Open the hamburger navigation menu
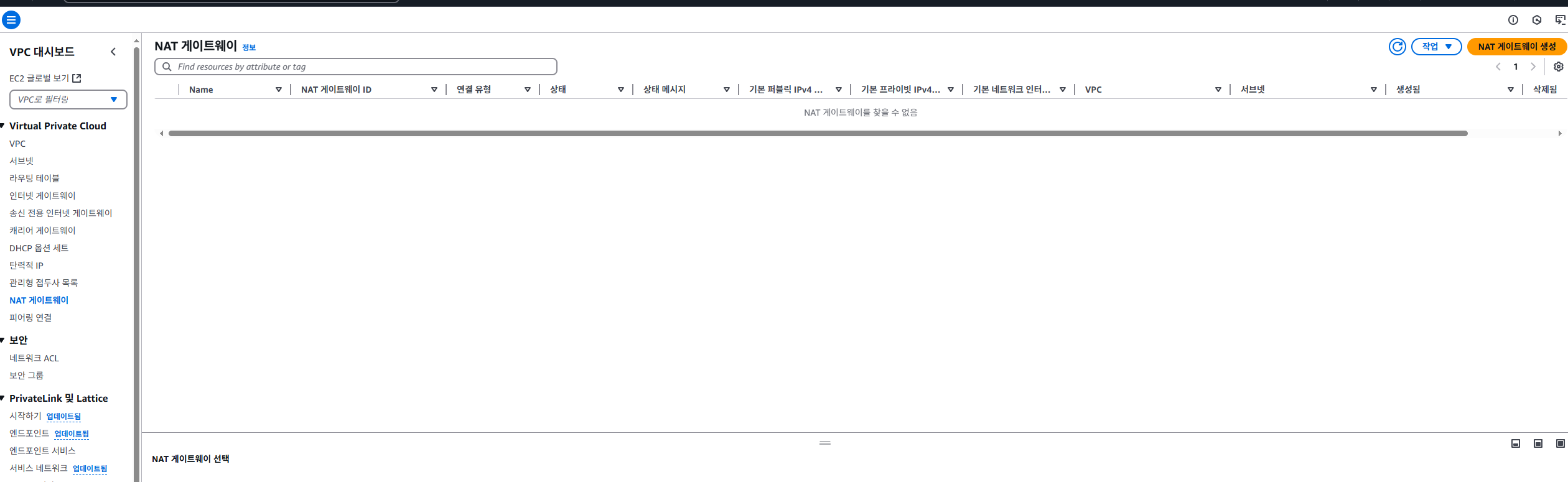Image resolution: width=1568 pixels, height=482 pixels. (11, 20)
